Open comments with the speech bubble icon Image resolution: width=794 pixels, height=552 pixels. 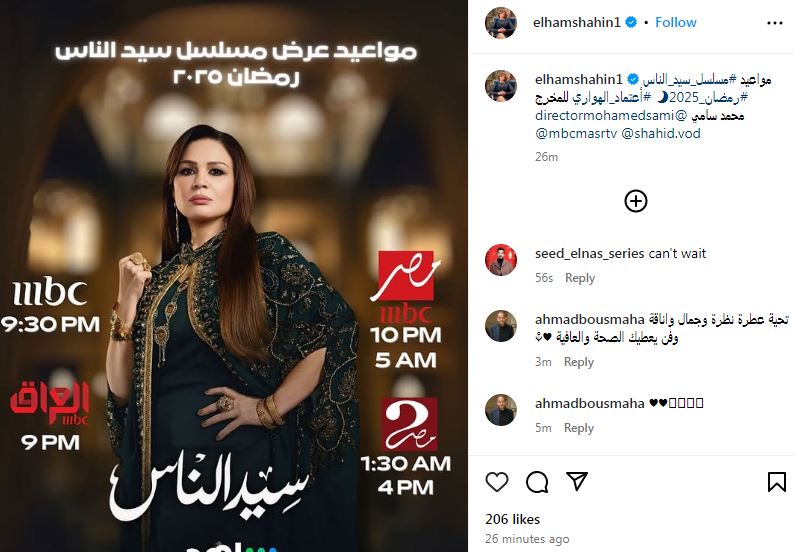537,482
